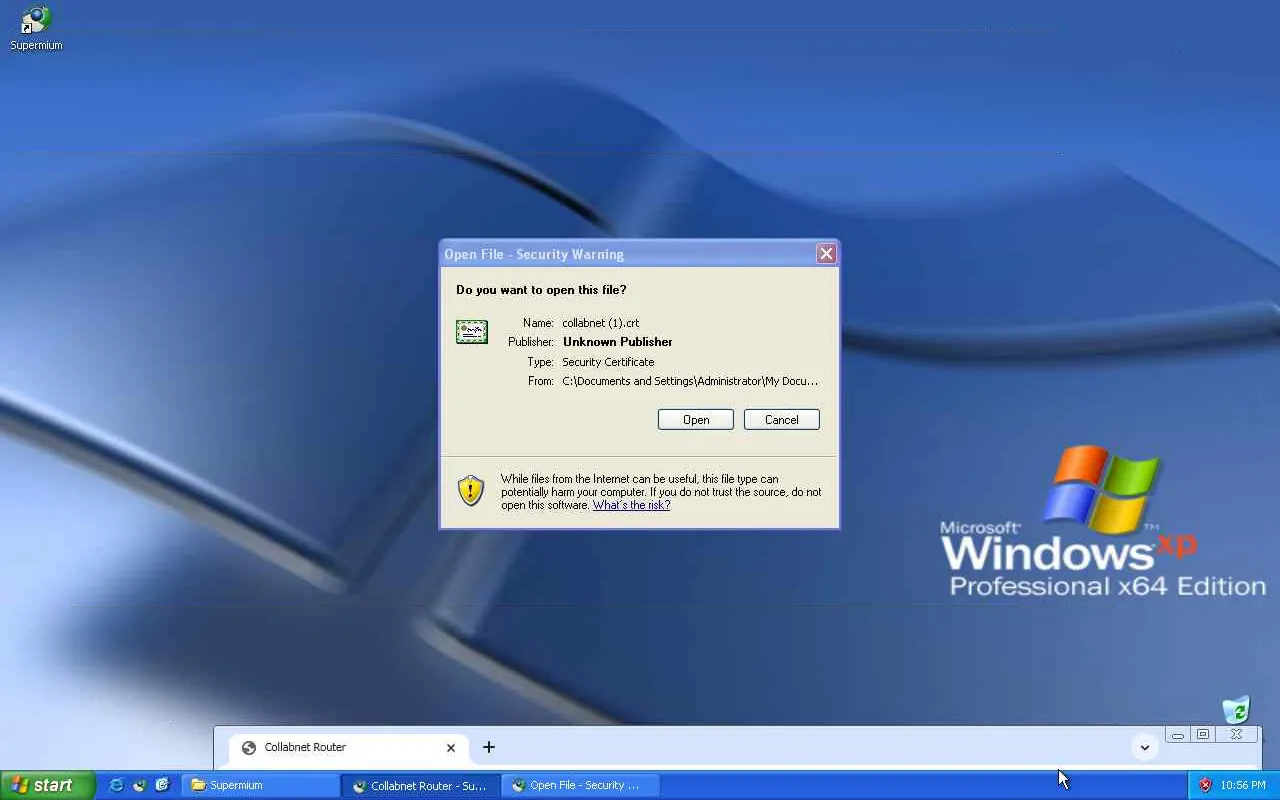Click the red security alert tray icon
This screenshot has height=800, width=1280.
point(1205,785)
